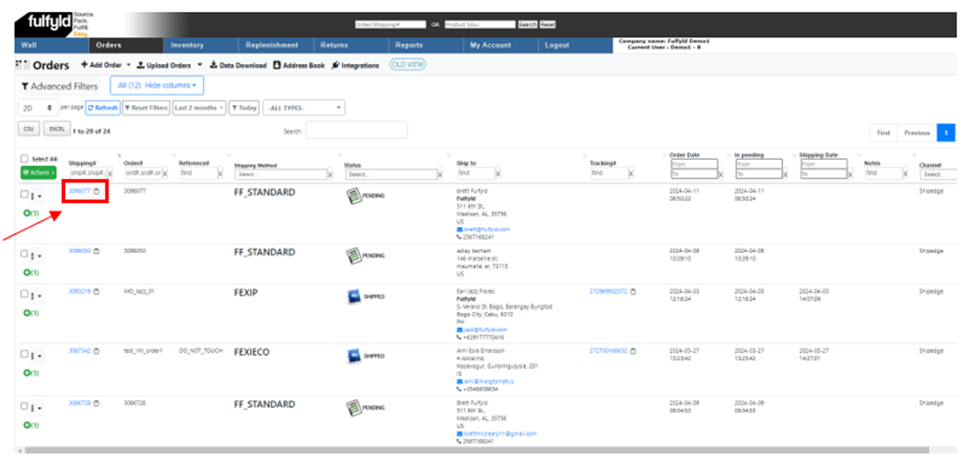Open the Integrations page
This screenshot has width=975, height=462.
355,65
